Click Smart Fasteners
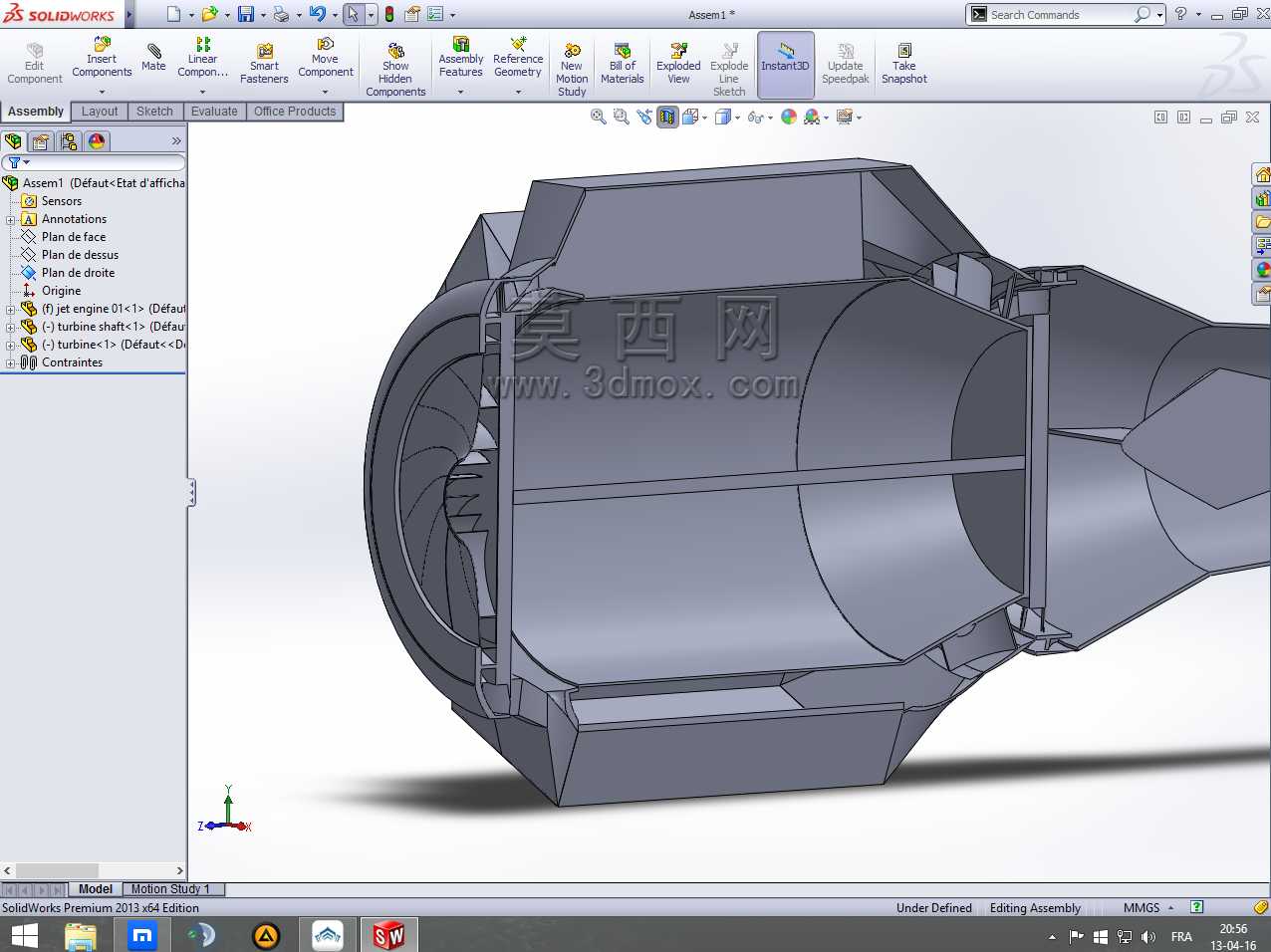The height and width of the screenshot is (952, 1271). pyautogui.click(x=264, y=63)
